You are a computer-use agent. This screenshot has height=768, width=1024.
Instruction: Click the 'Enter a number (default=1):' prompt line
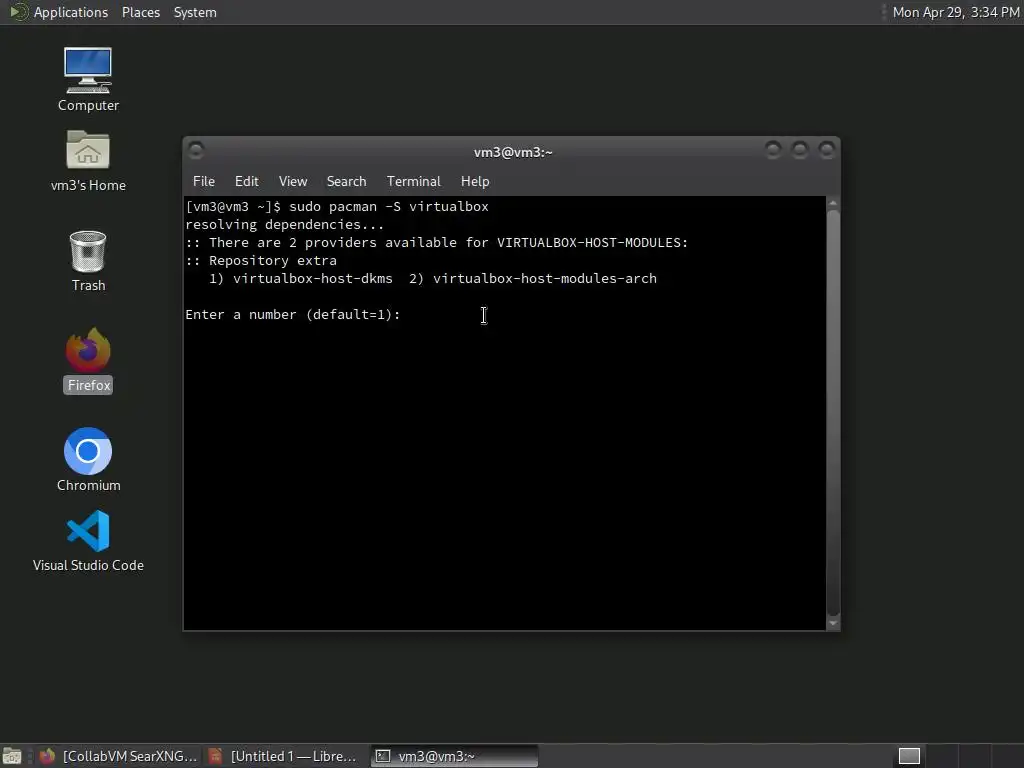pyautogui.click(x=293, y=315)
